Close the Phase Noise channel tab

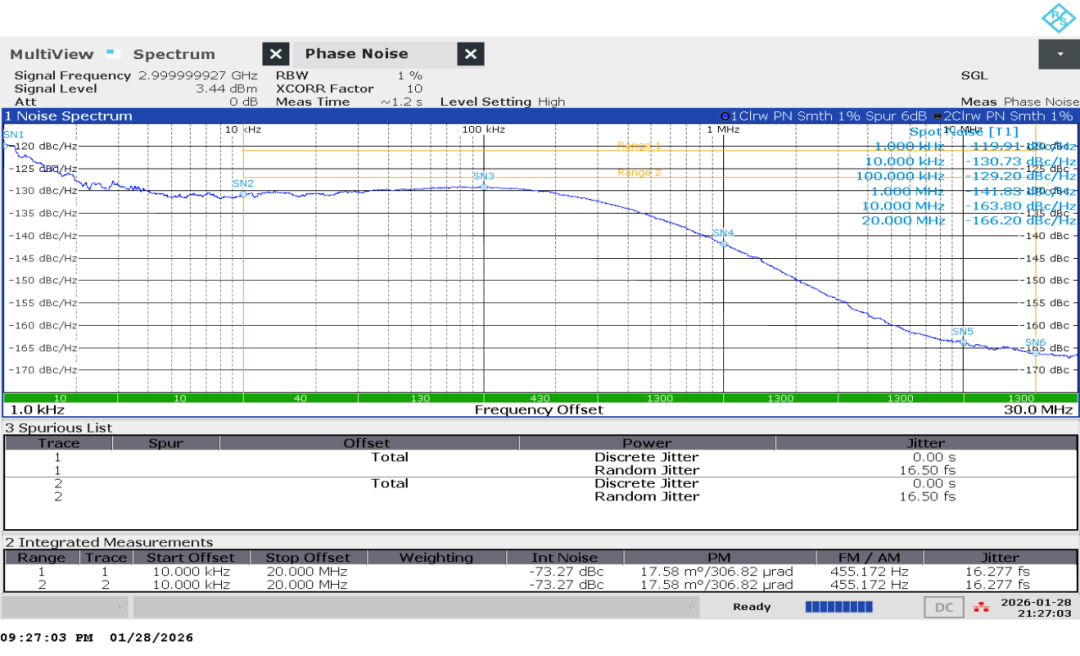pos(470,54)
